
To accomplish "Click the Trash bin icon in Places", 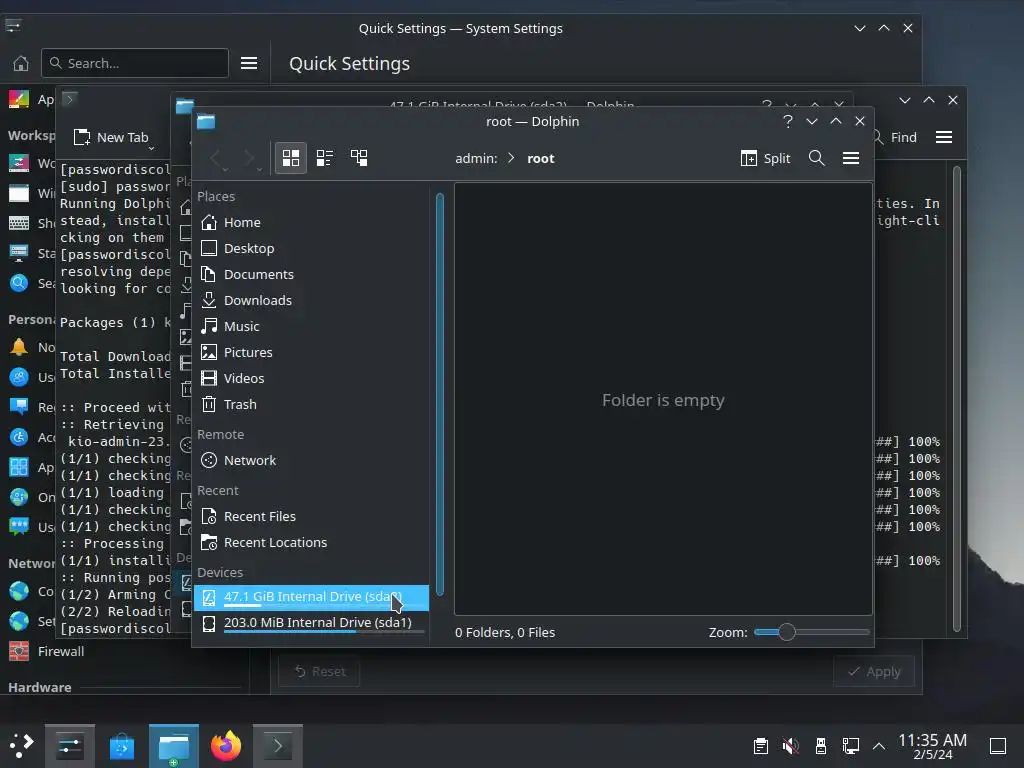I will pyautogui.click(x=209, y=404).
